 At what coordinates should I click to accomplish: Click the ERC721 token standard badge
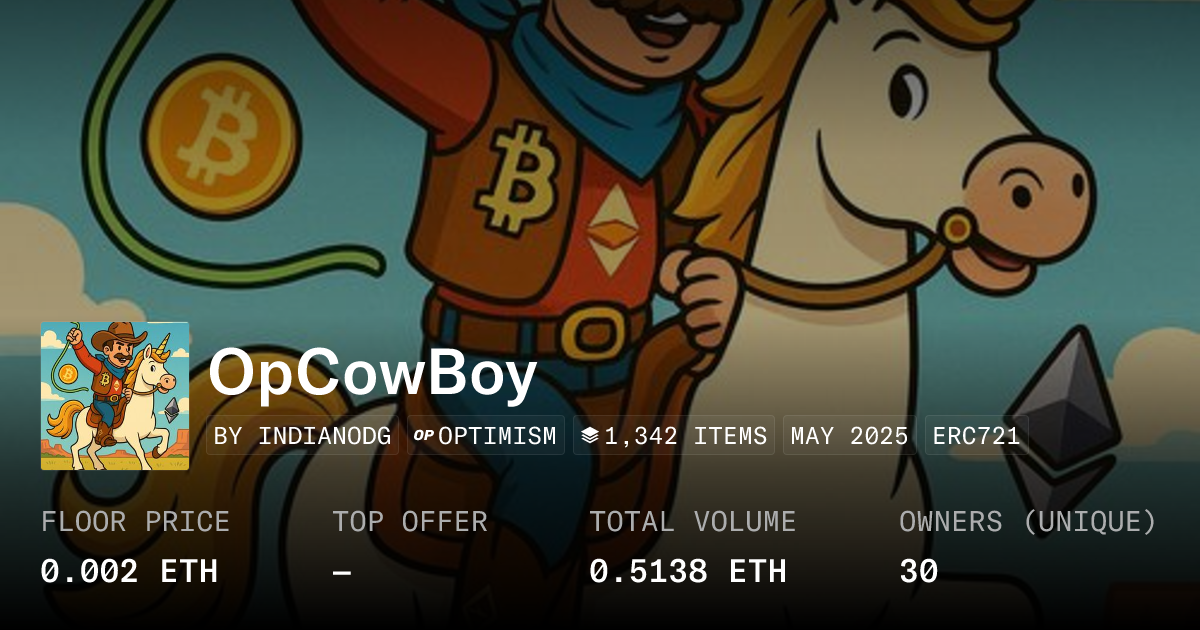[x=977, y=436]
